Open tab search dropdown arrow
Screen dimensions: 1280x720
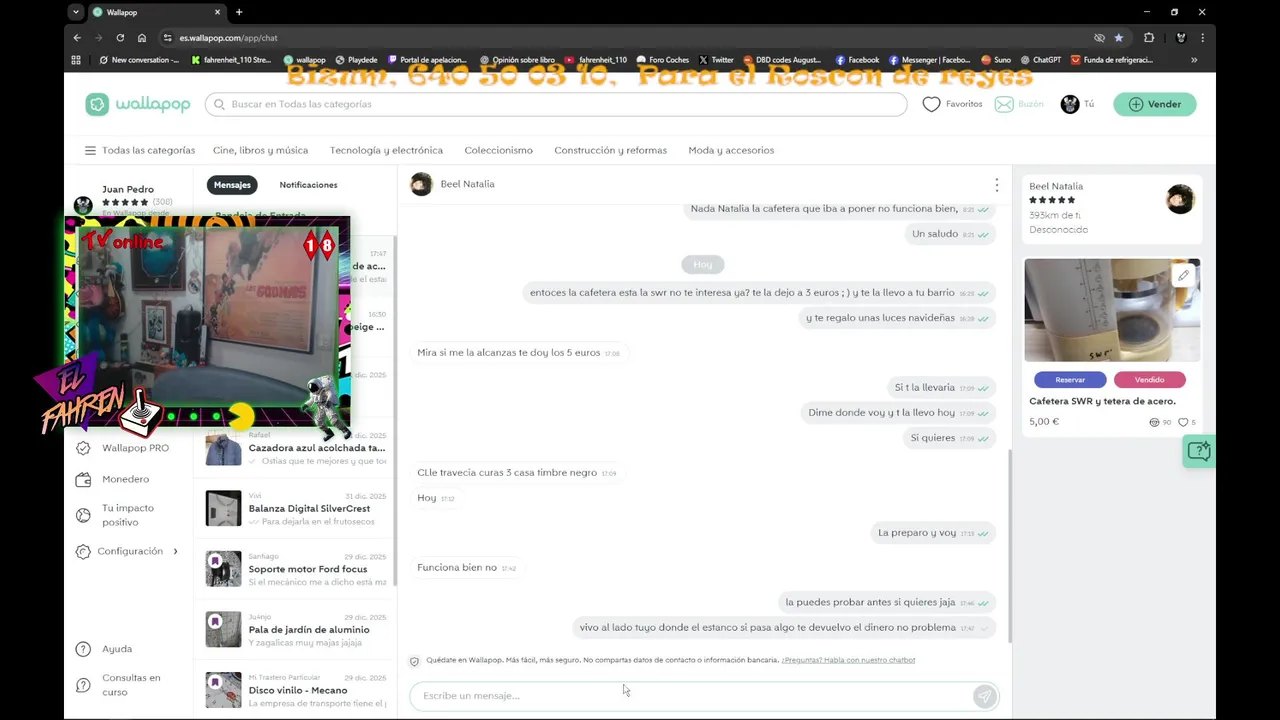coord(76,12)
